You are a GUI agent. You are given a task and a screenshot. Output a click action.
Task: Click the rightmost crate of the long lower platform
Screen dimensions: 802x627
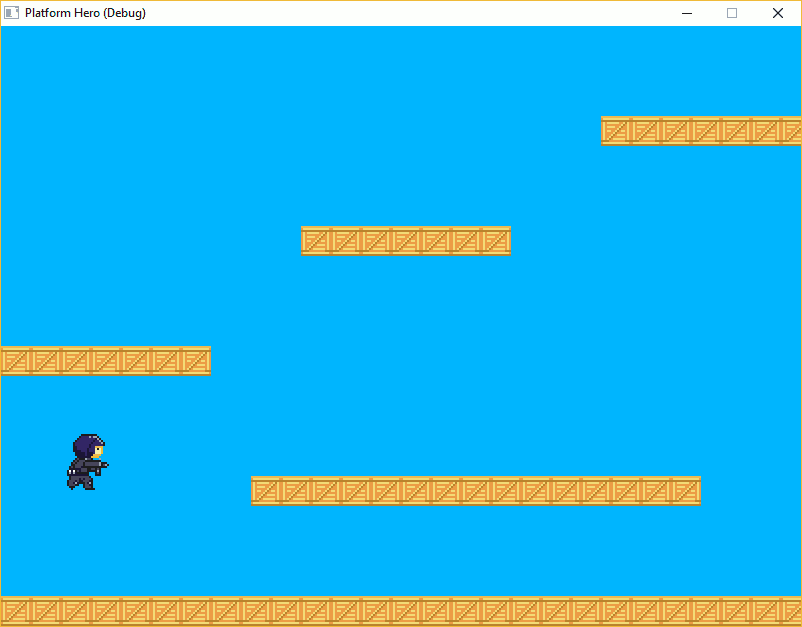pyautogui.click(x=686, y=490)
